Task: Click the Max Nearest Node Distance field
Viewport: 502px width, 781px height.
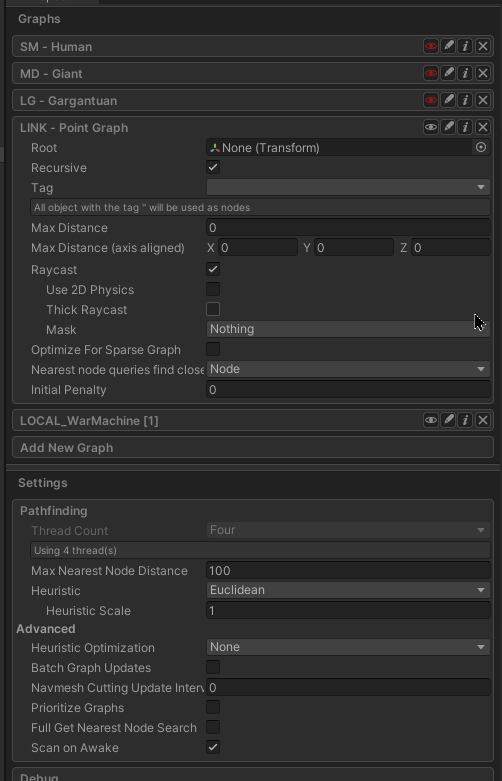Action: (348, 570)
